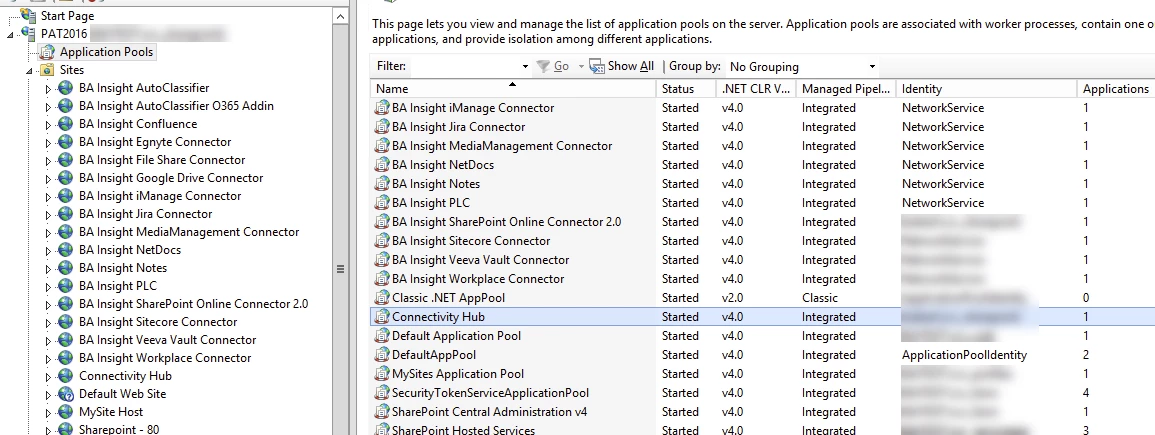Click the Show All filter icon
This screenshot has width=1155, height=435.
click(x=597, y=66)
